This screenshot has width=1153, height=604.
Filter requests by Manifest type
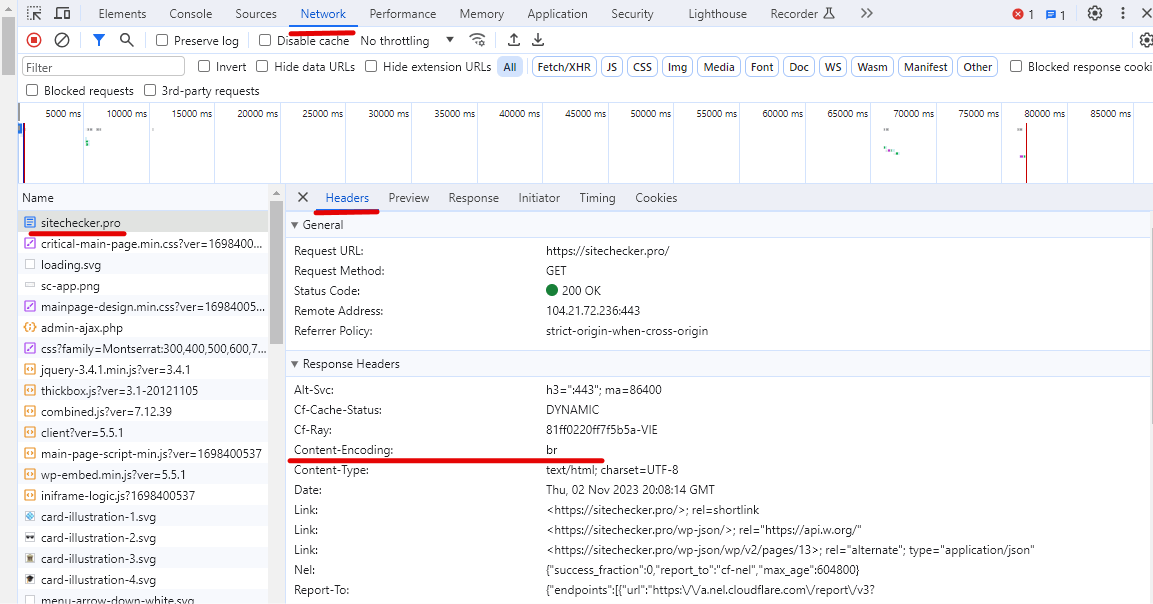click(925, 67)
